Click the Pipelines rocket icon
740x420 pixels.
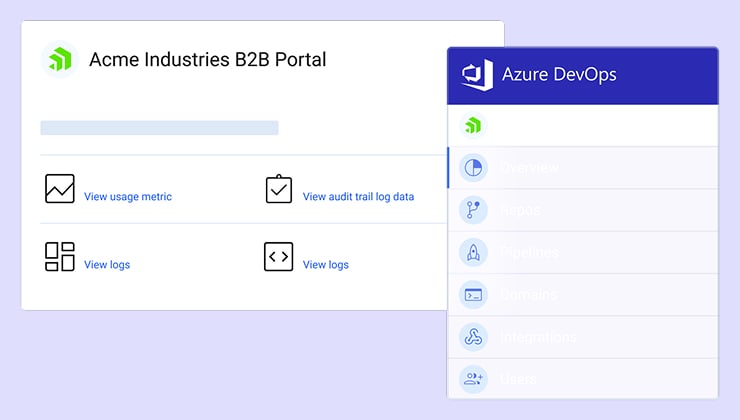tap(472, 252)
